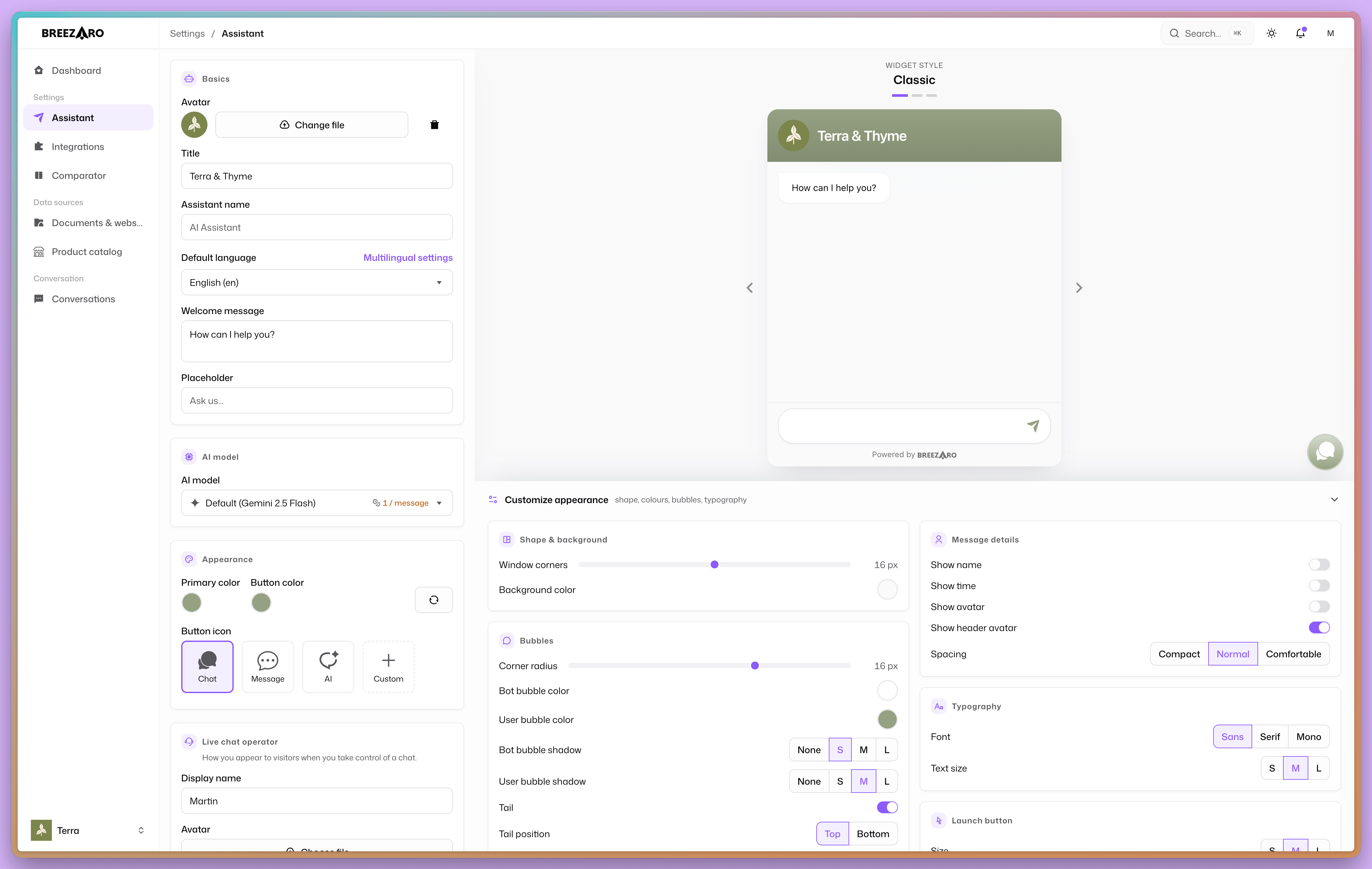1372x869 pixels.
Task: Click the send arrow in chat preview
Action: (x=1032, y=426)
